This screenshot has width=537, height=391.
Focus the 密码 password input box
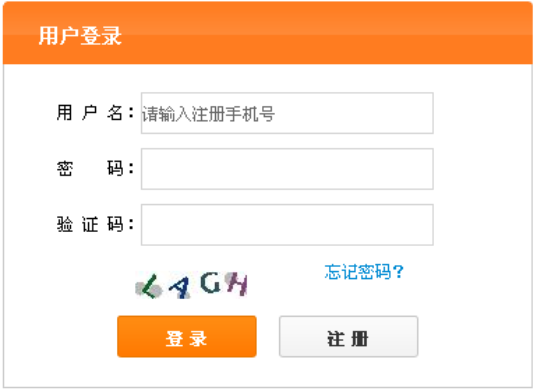[287, 169]
